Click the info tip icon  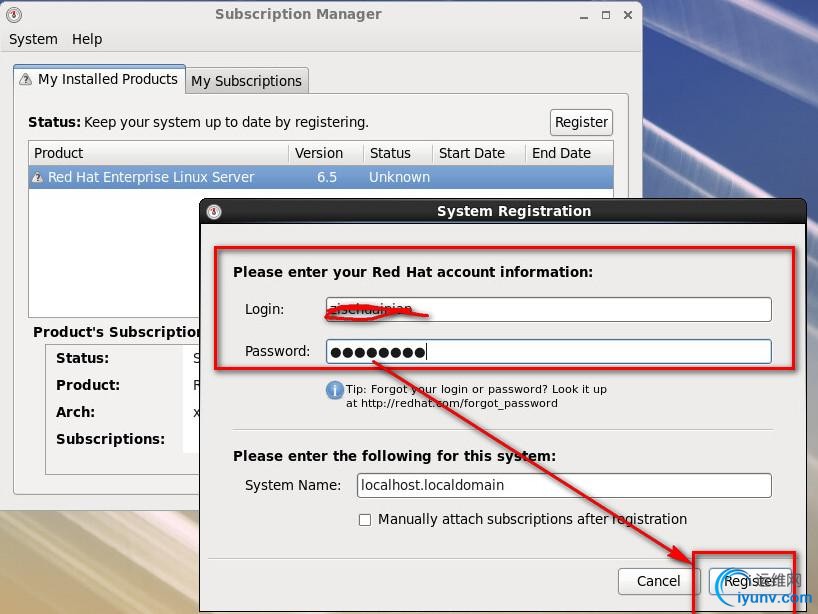pyautogui.click(x=334, y=390)
